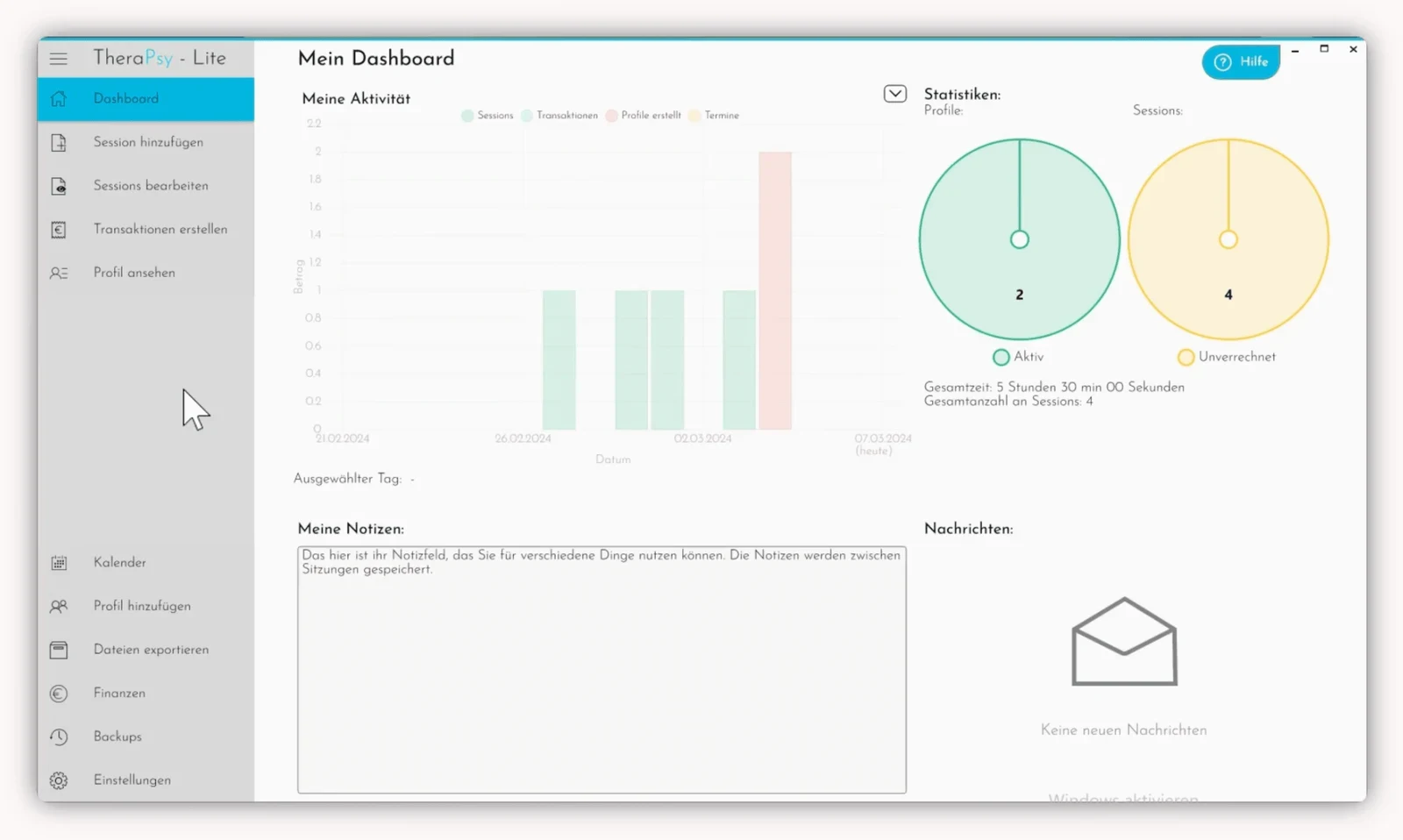
Task: Minimize the TheraPsy window
Action: coord(1295,50)
